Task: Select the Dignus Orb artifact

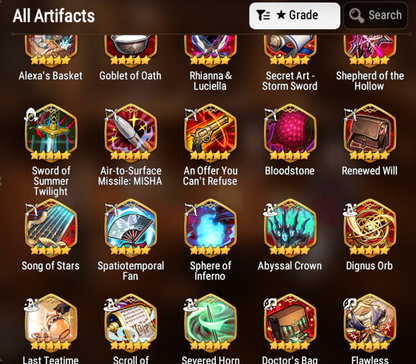Action: click(x=370, y=228)
